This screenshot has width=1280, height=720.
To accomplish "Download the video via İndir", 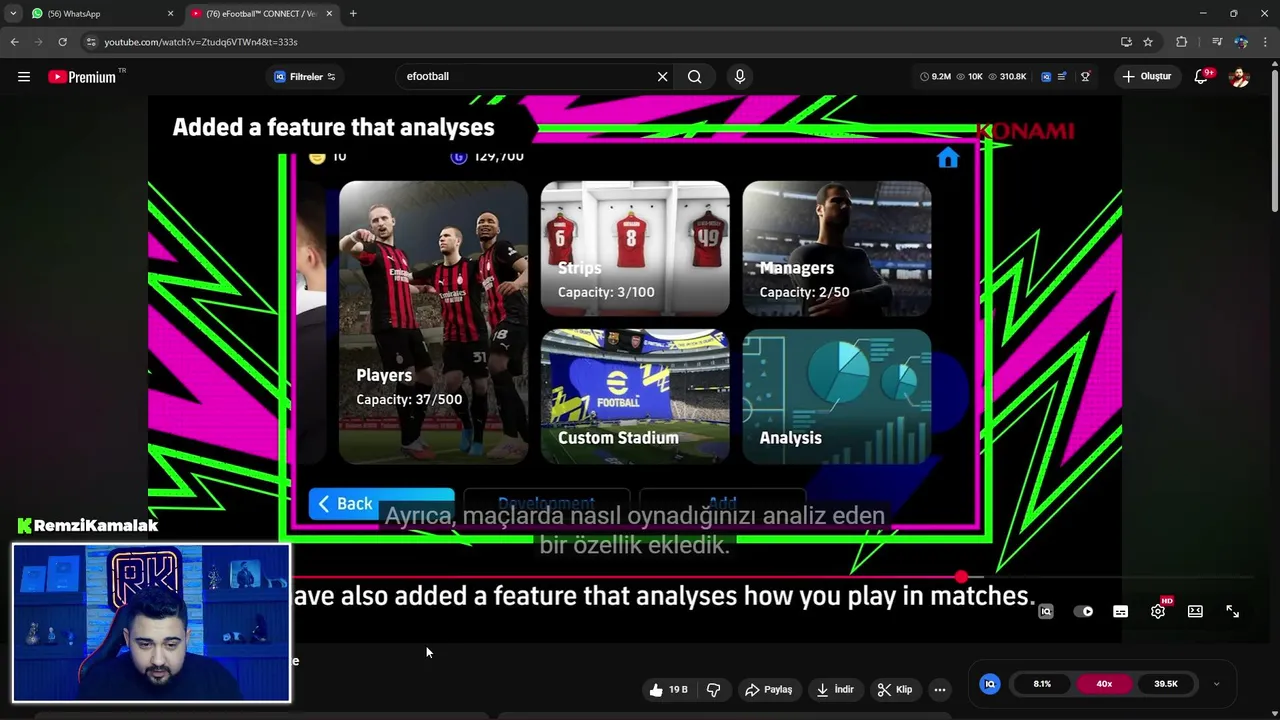I will coord(835,689).
